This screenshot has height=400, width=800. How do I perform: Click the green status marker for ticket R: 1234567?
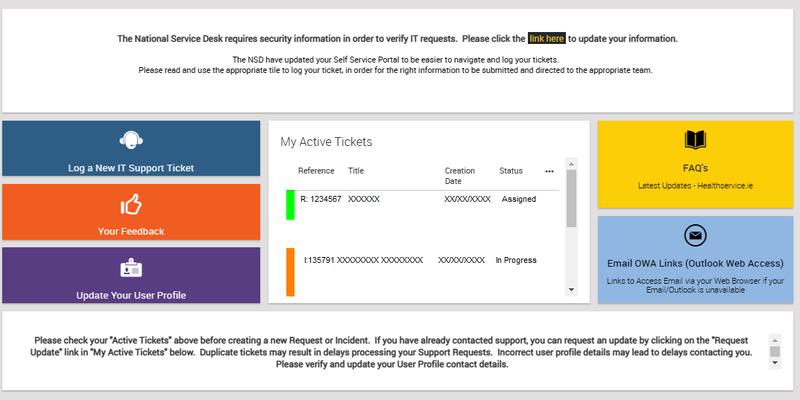tap(290, 205)
